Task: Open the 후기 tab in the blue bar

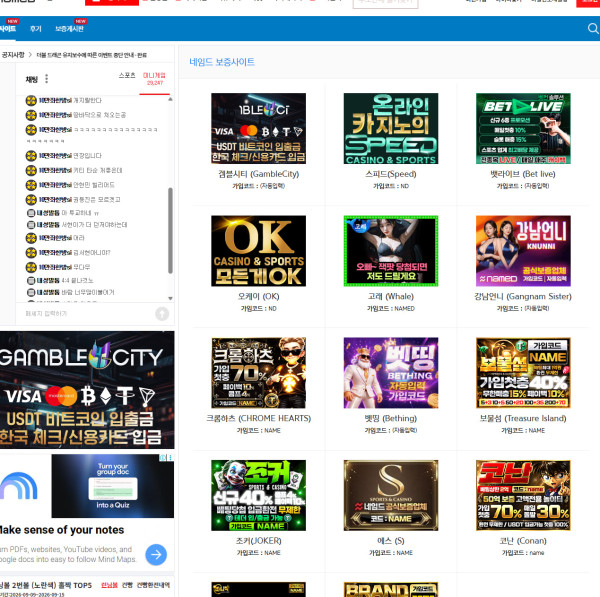Action: coord(36,29)
